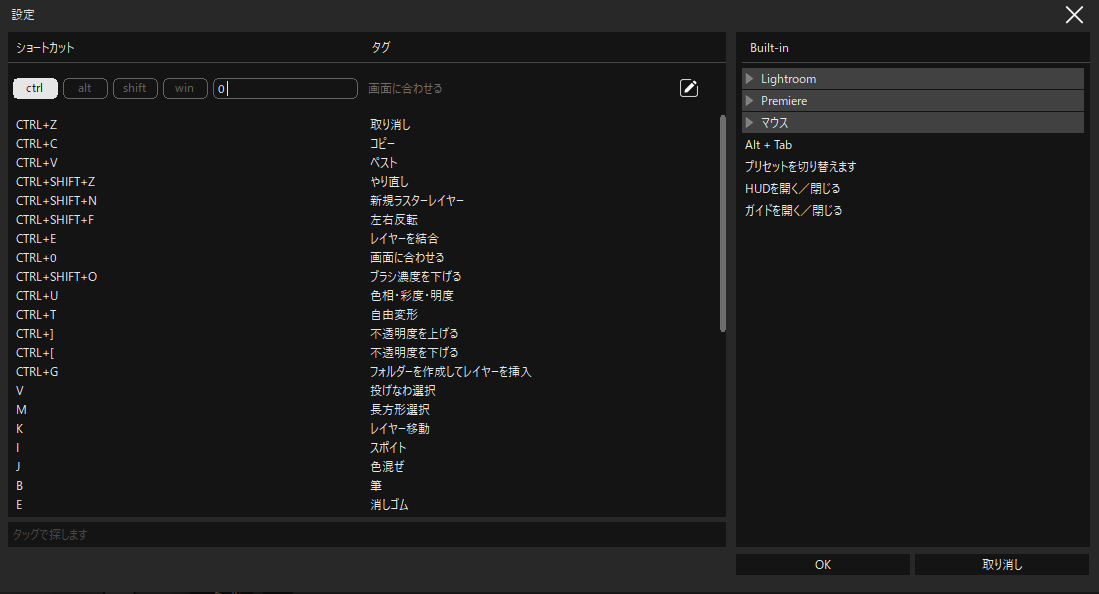Click the shortcut list vertical scrollbar
Viewport: 1099px width, 594px height.
coord(722,222)
